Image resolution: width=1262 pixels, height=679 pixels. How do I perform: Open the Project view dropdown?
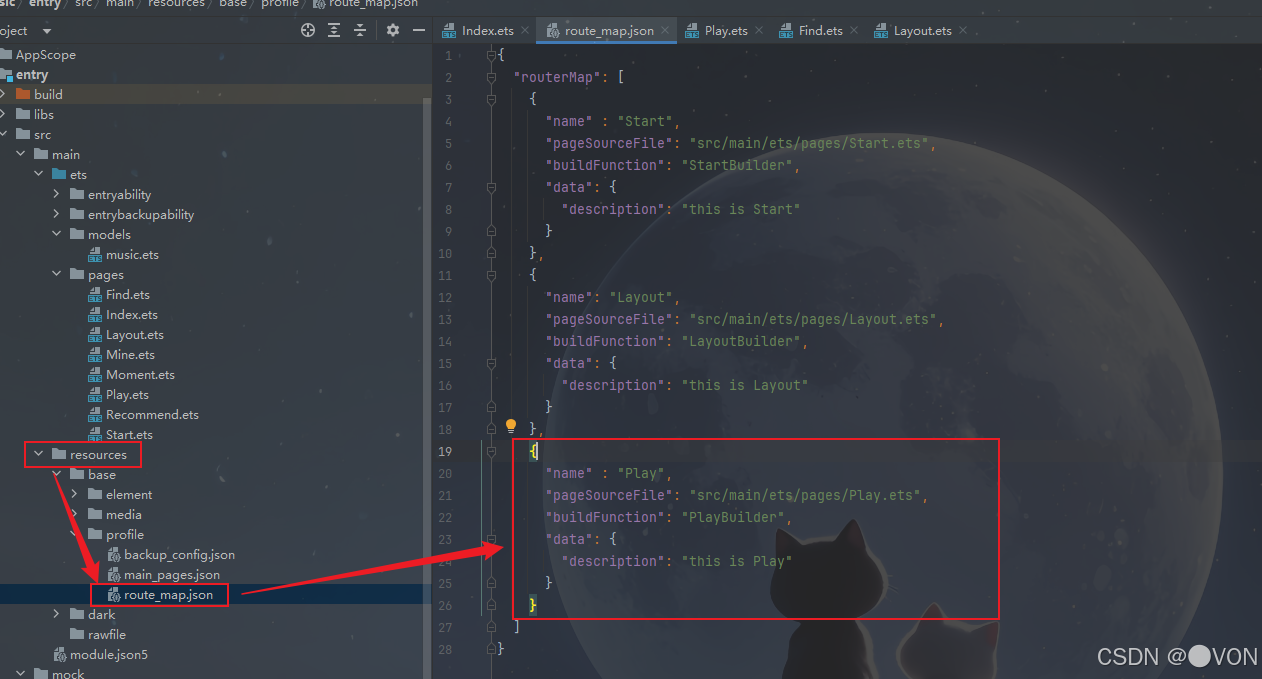(46, 31)
